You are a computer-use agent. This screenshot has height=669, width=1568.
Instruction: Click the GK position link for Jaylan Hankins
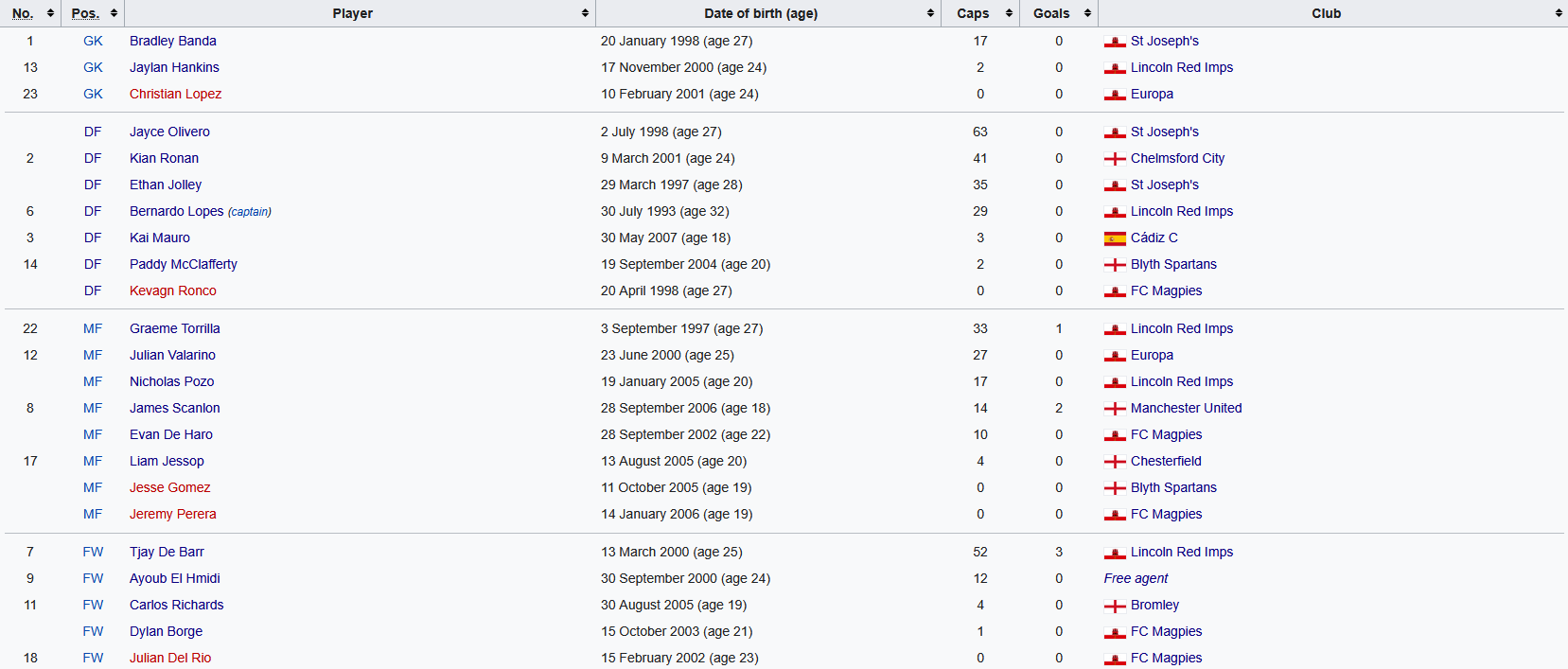point(93,67)
